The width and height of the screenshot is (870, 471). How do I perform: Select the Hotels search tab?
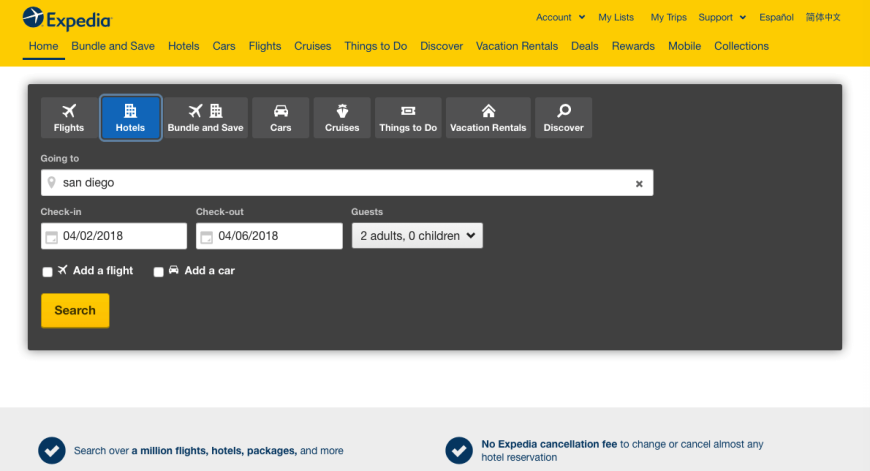(130, 118)
